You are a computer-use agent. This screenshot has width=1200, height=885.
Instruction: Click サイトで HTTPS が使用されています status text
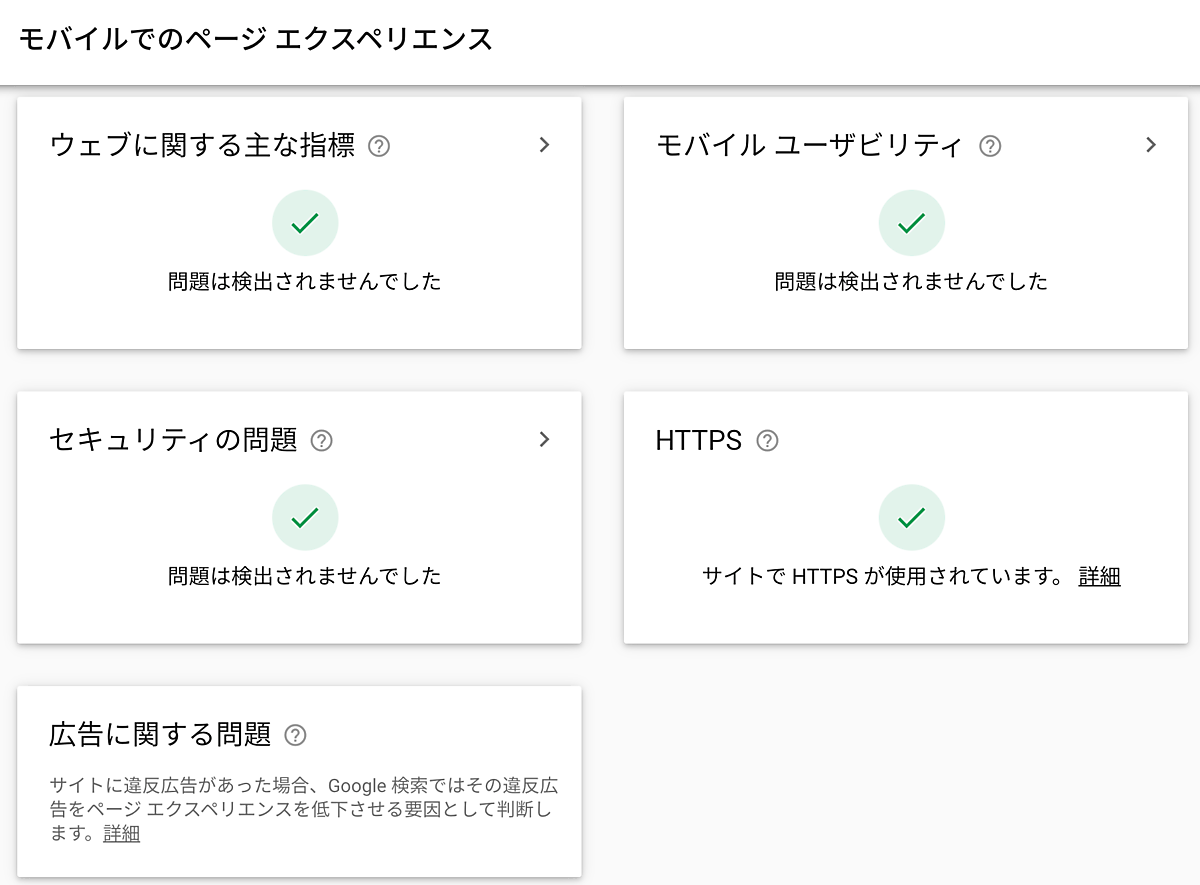(x=881, y=576)
